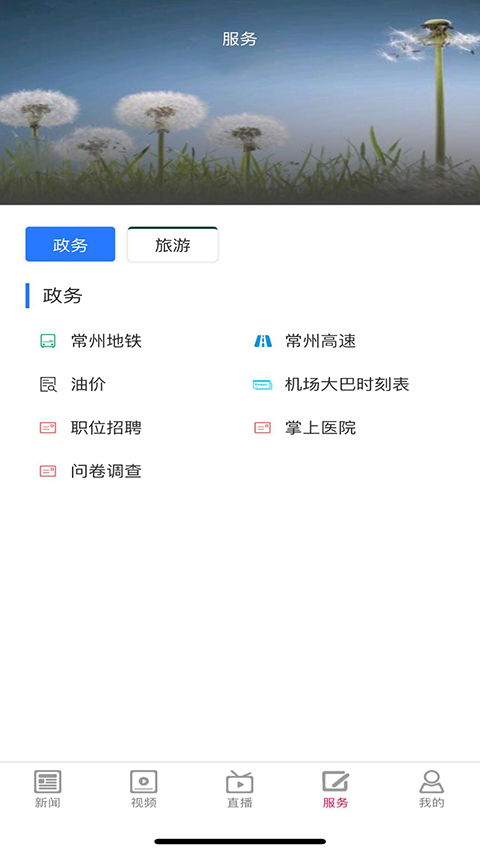The image size is (480, 853).
Task: Tap the 常州地铁 subway icon
Action: (x=48, y=342)
